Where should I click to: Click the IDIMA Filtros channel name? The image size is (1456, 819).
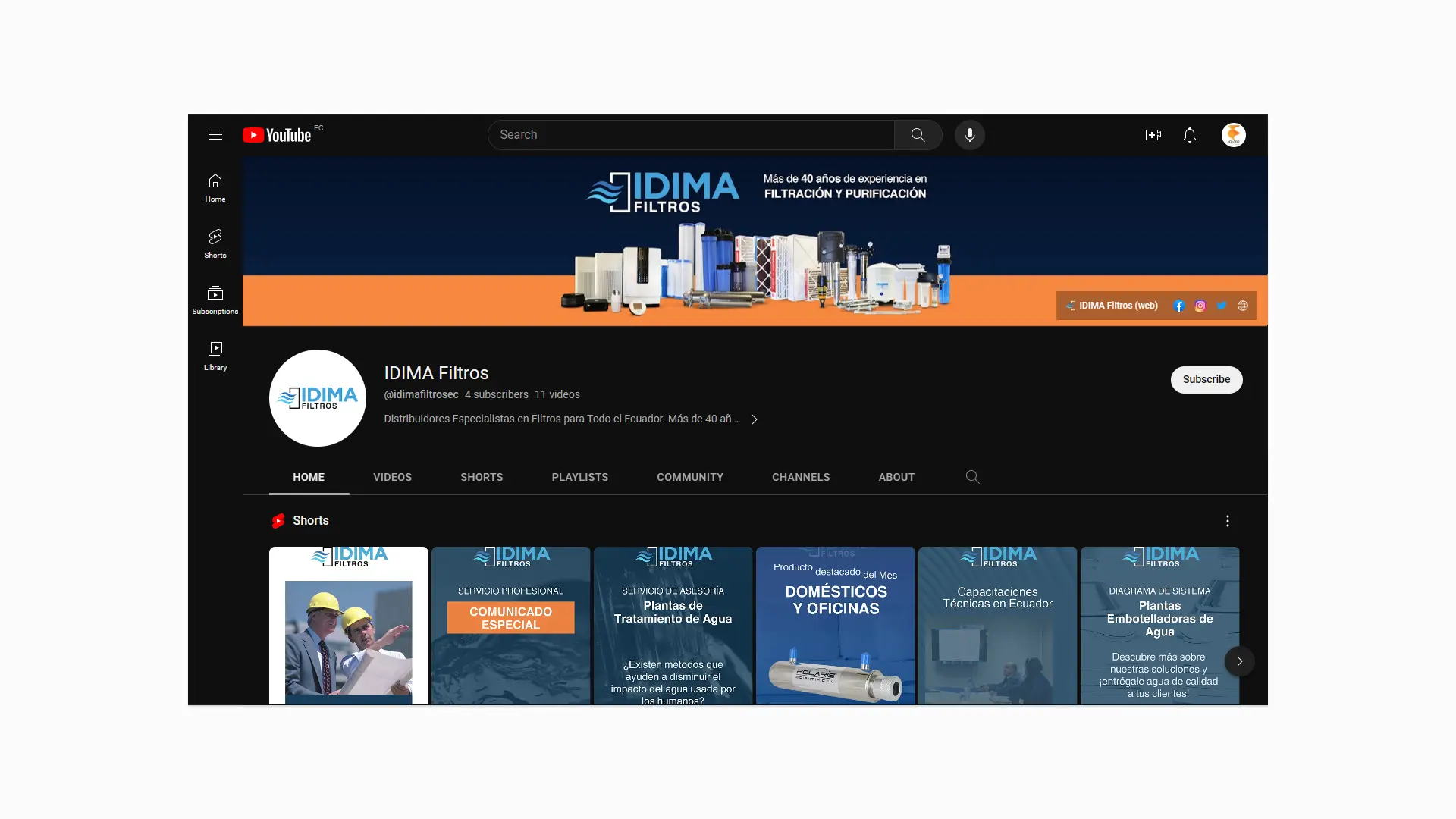click(436, 373)
